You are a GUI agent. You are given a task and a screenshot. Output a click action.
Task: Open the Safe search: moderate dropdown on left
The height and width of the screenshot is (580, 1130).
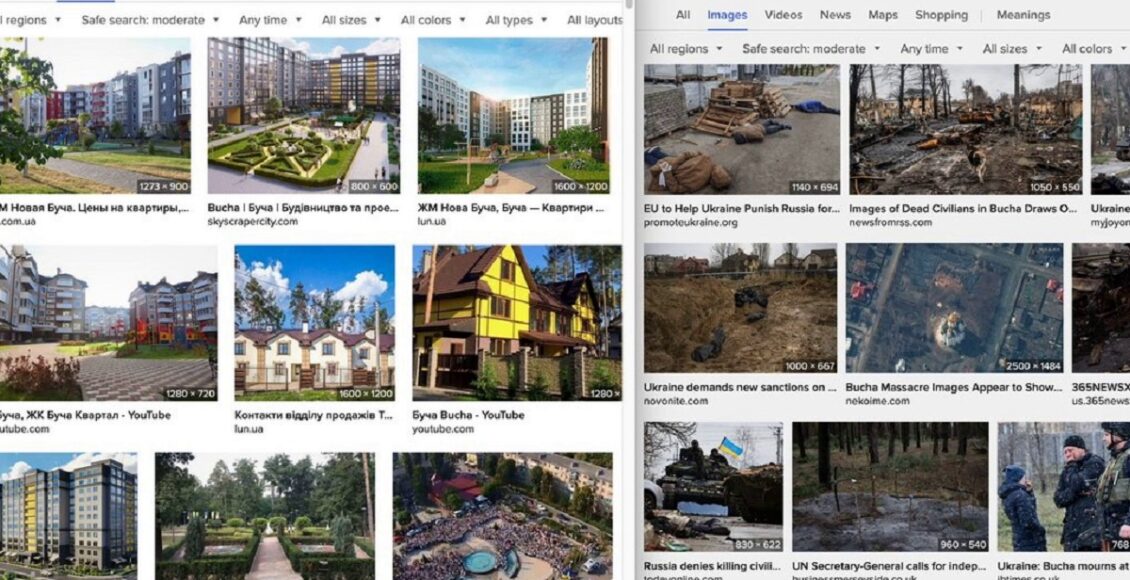coord(150,20)
